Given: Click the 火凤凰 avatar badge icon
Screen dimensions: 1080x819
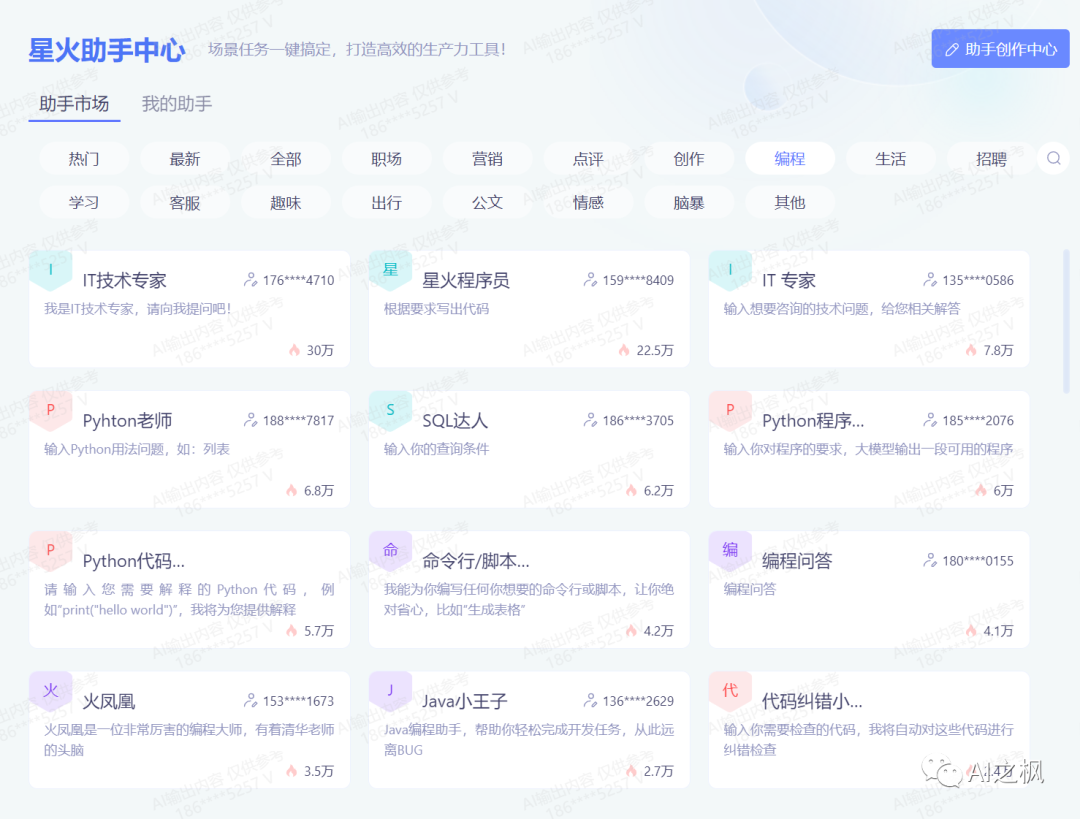Looking at the screenshot, I should 50,690.
